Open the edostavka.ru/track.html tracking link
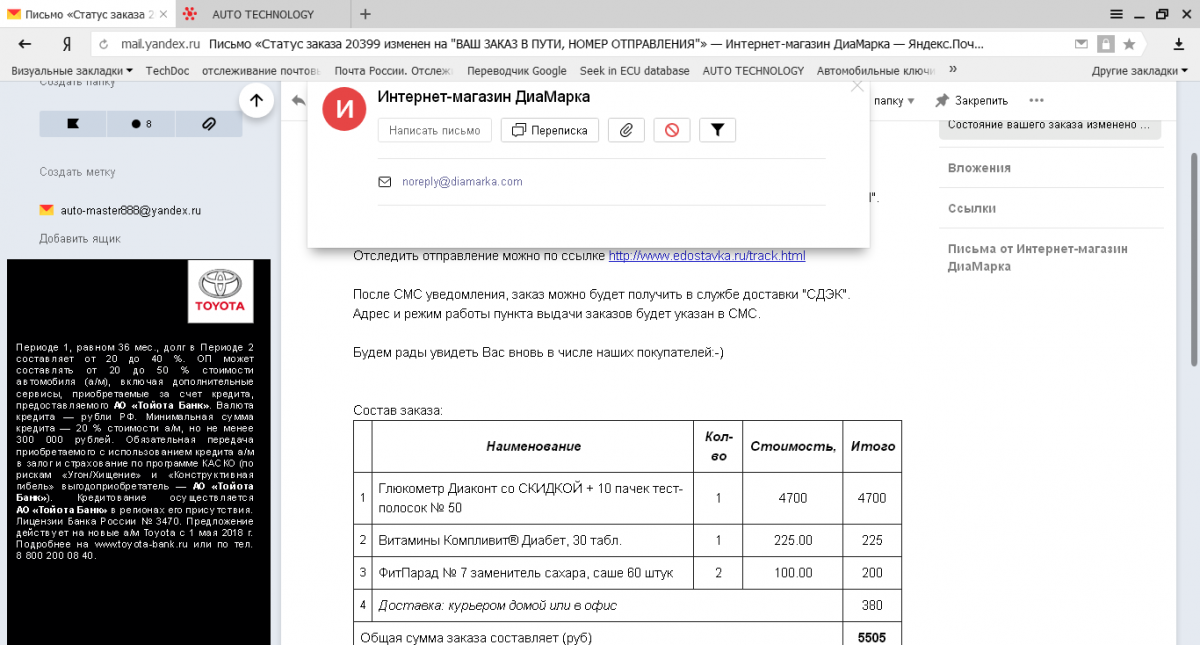This screenshot has height=645, width=1200. pyautogui.click(x=707, y=256)
